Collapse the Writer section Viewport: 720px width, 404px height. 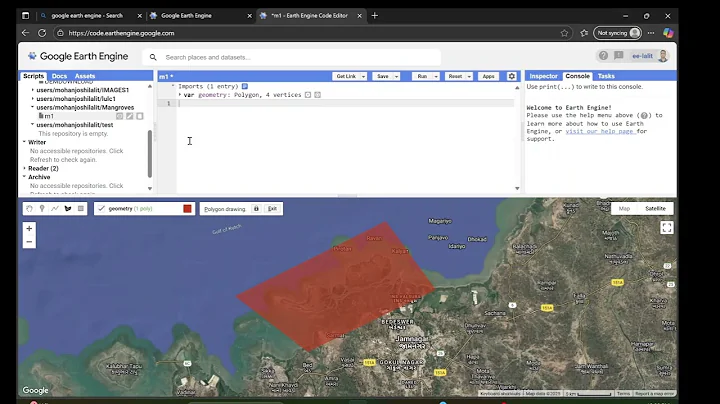coord(24,142)
